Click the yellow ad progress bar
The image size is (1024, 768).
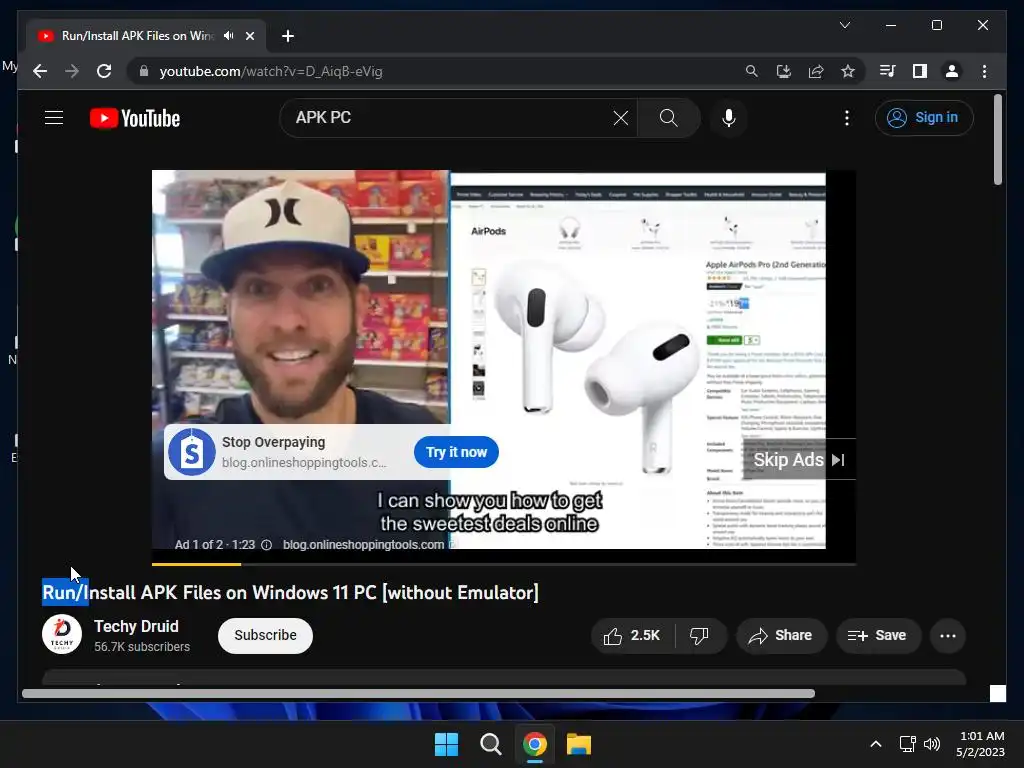click(x=196, y=563)
